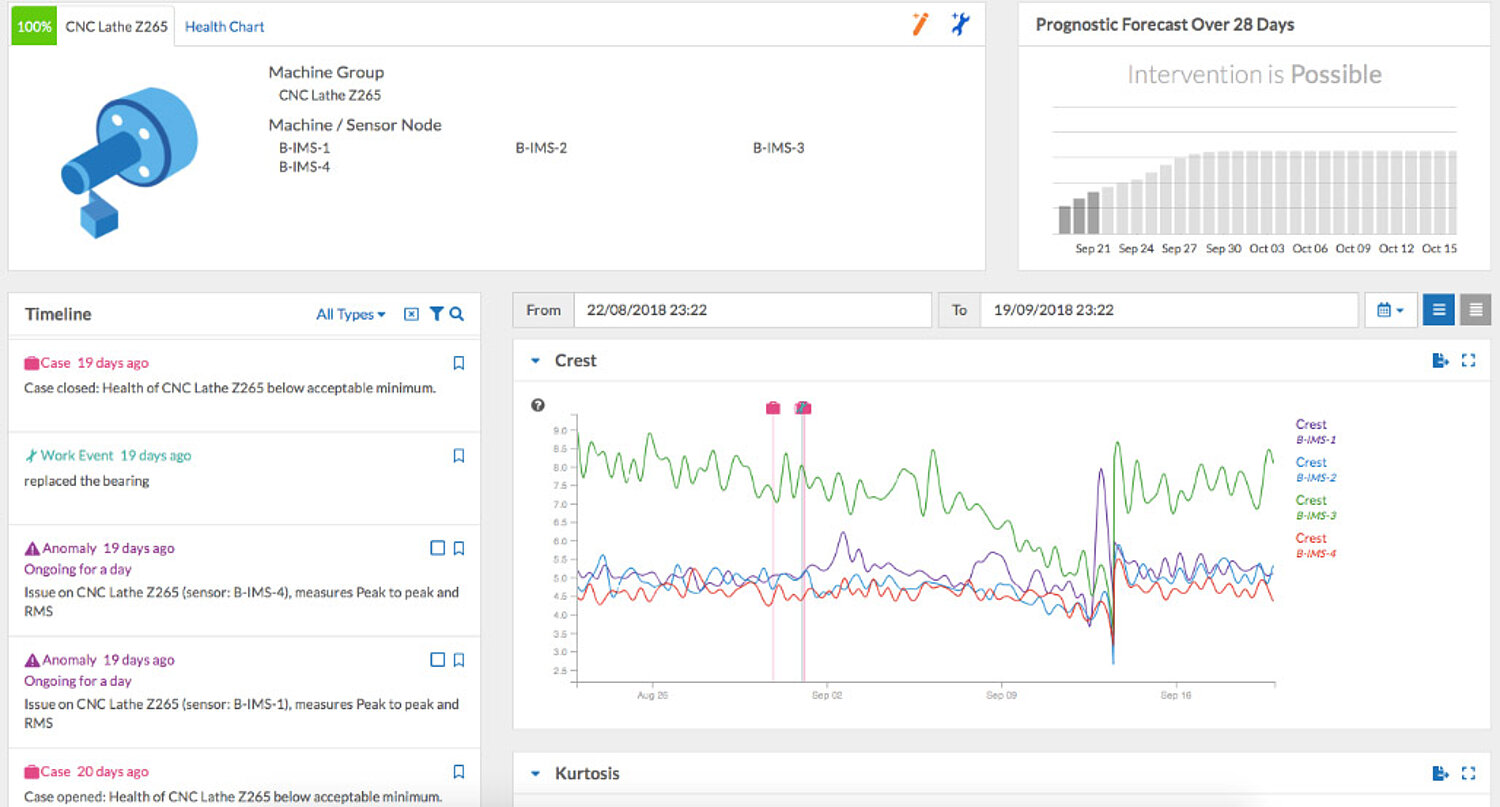Toggle the Crest B-IMS-2 blue series
The width and height of the screenshot is (1500, 807).
1315,469
